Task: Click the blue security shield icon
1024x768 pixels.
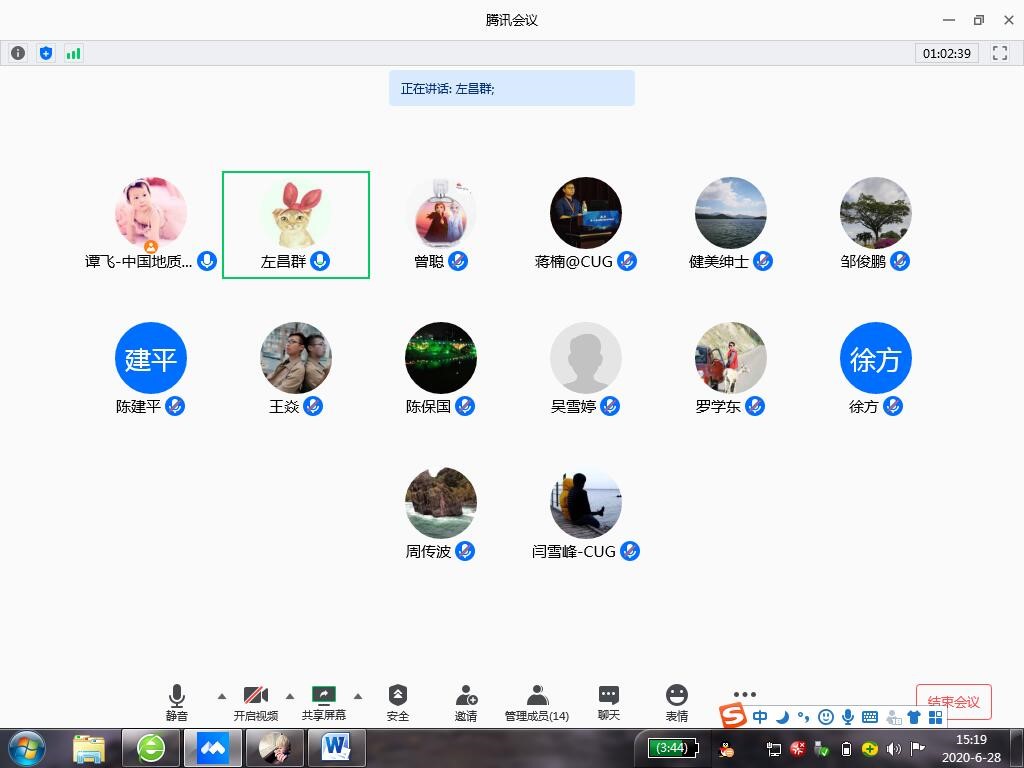Action: point(46,53)
